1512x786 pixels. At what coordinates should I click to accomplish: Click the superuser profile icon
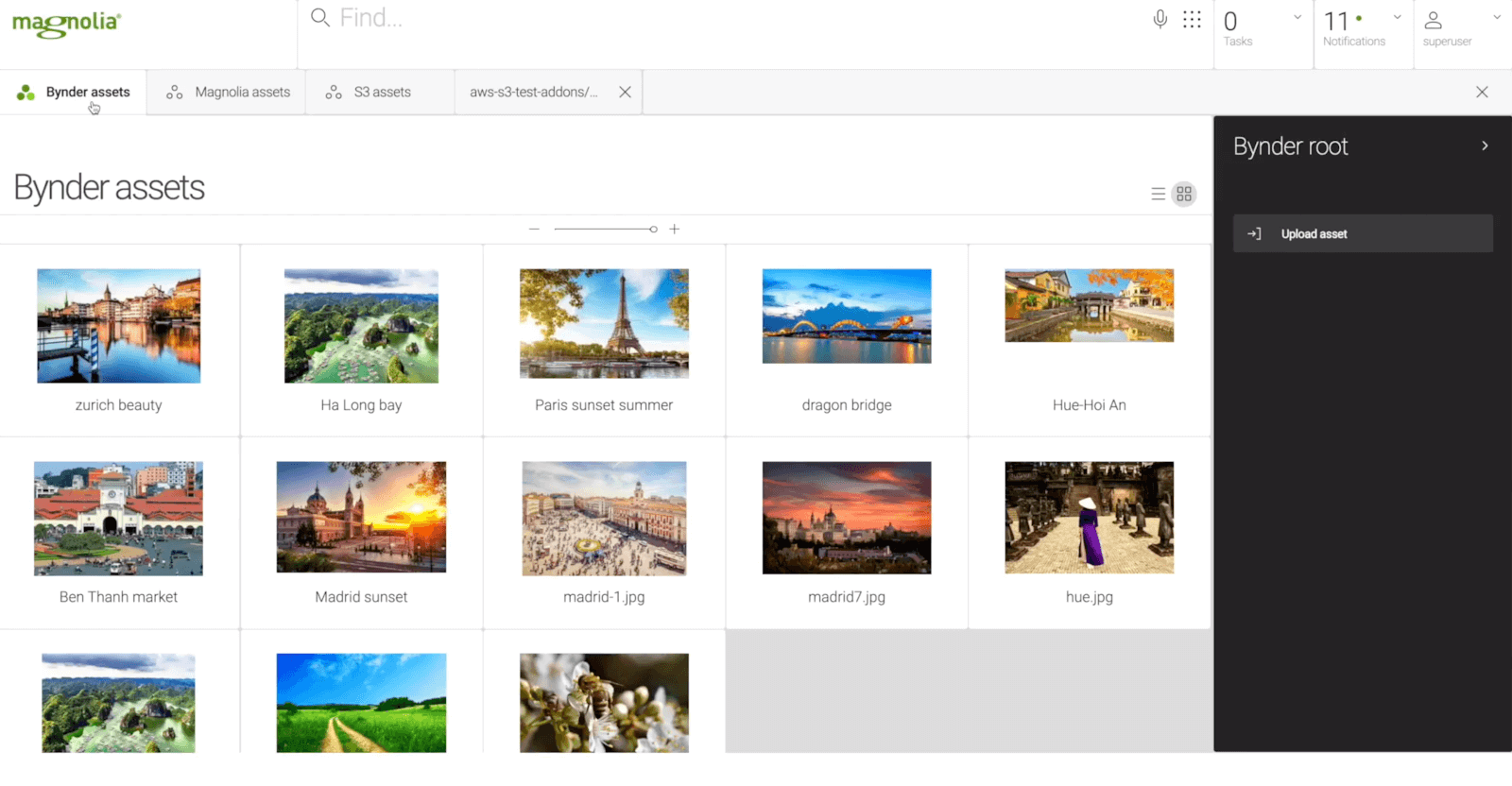[1433, 21]
